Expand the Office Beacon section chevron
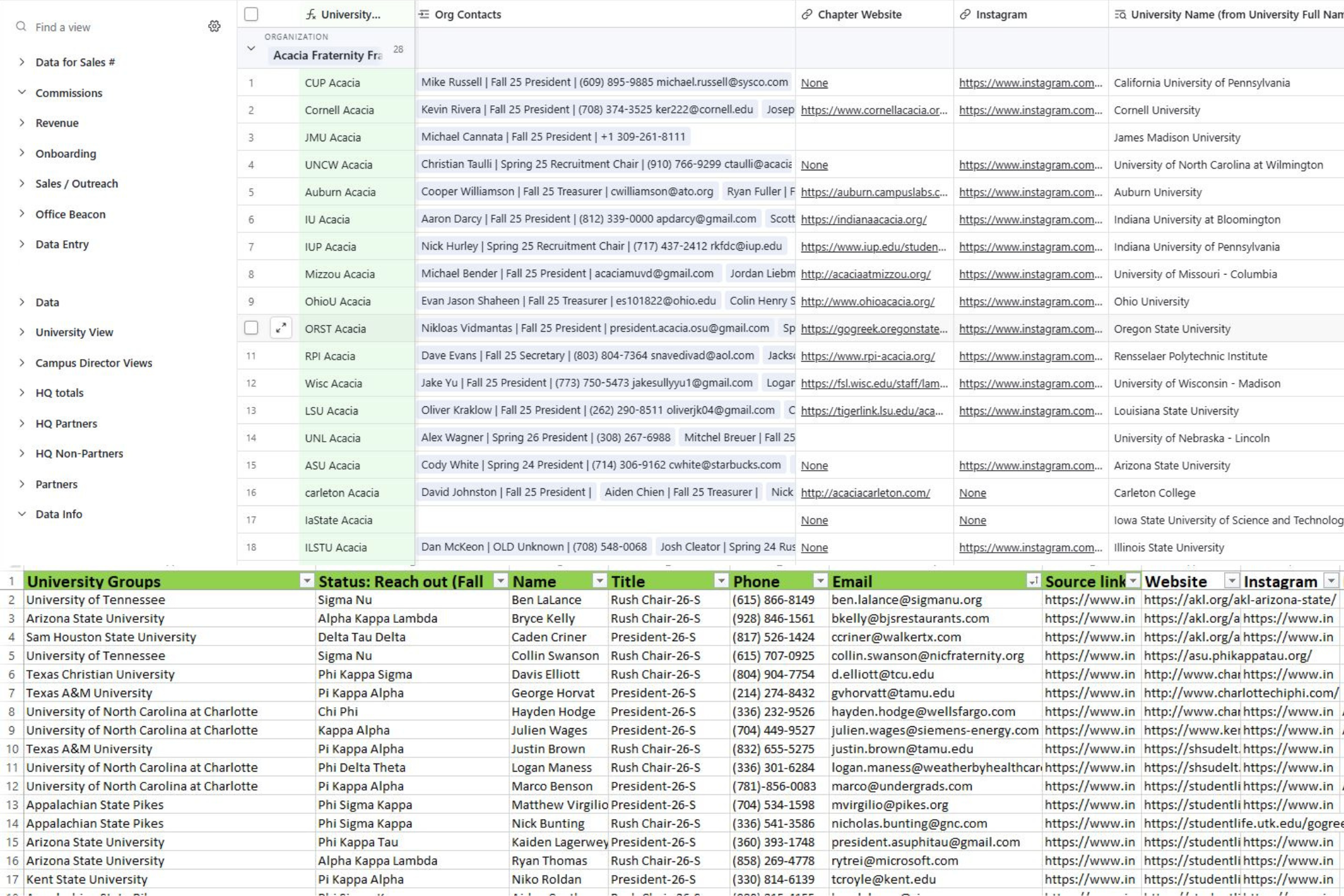 pos(22,213)
